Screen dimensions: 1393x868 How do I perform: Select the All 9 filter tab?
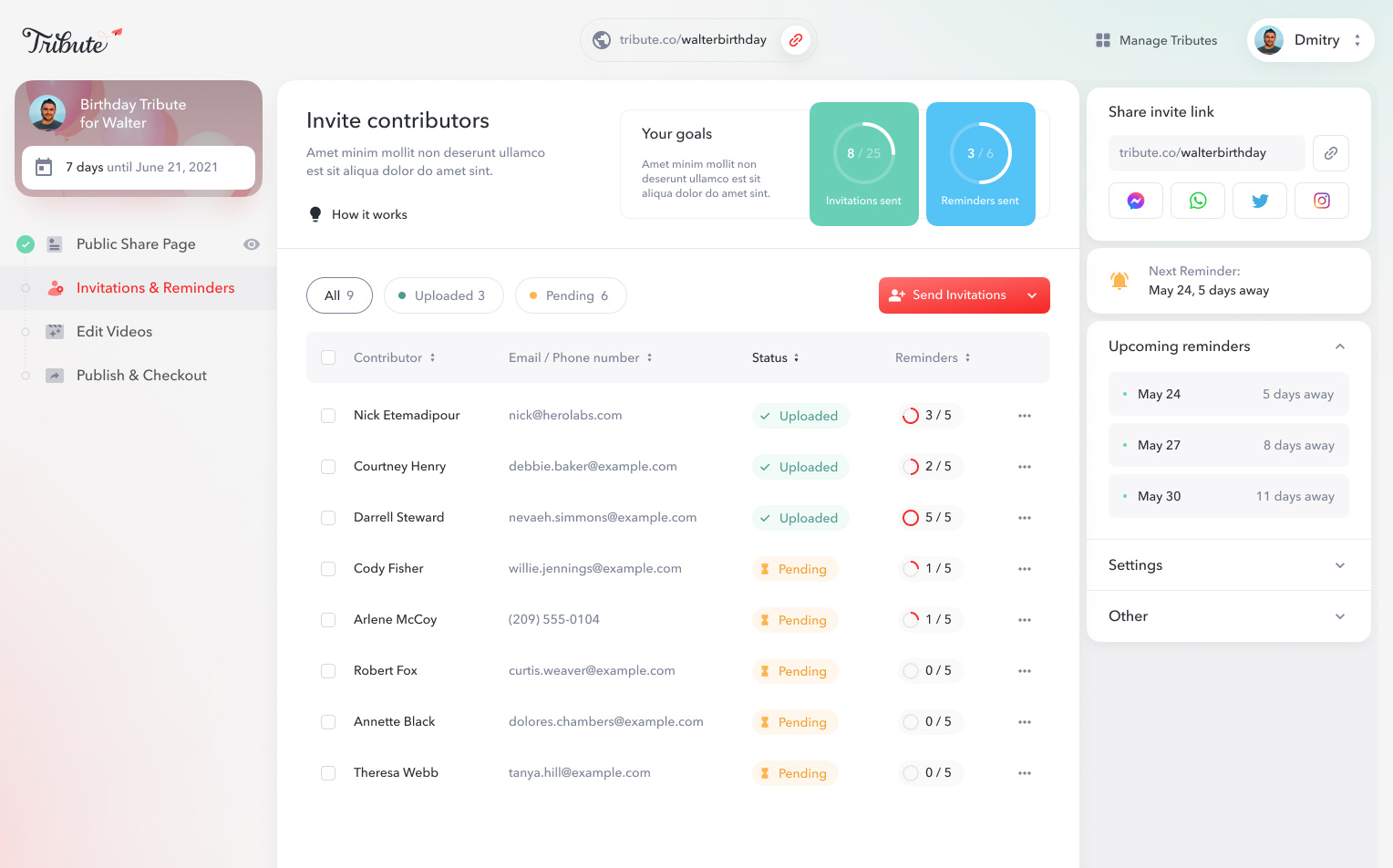point(339,295)
